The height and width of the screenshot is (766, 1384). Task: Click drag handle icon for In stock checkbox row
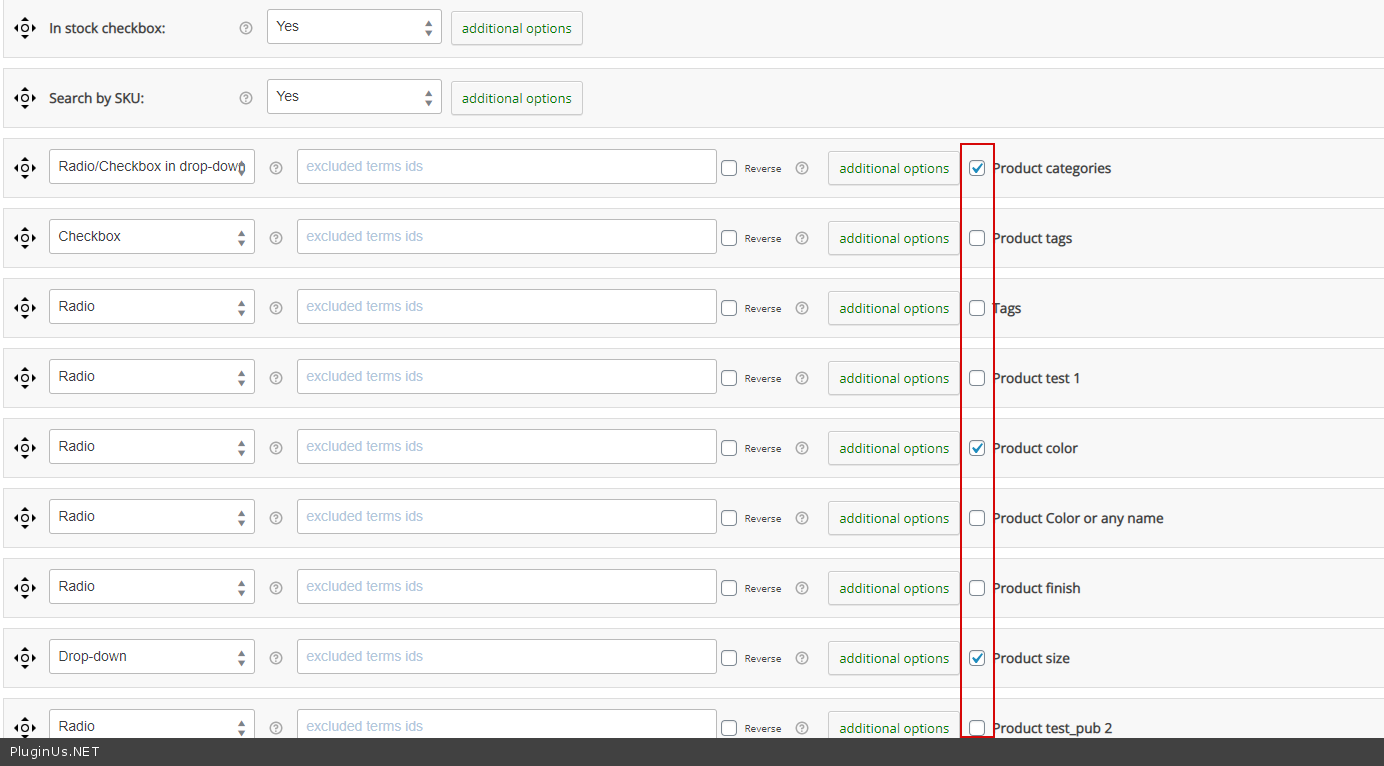[x=25, y=28]
